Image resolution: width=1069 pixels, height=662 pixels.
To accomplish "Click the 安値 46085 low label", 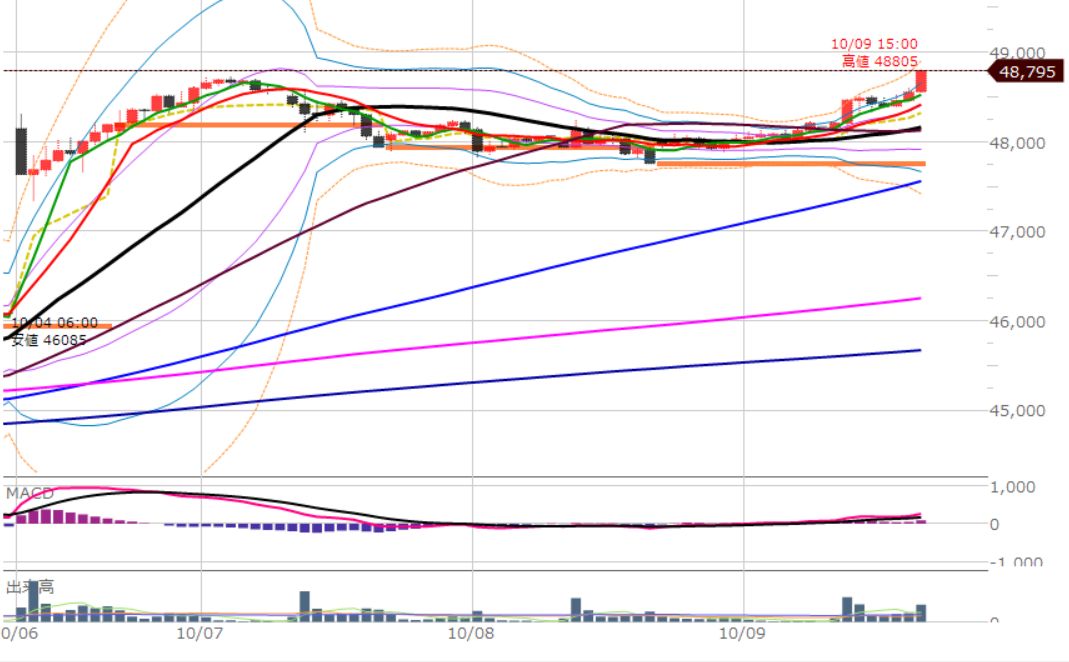I will pos(49,340).
